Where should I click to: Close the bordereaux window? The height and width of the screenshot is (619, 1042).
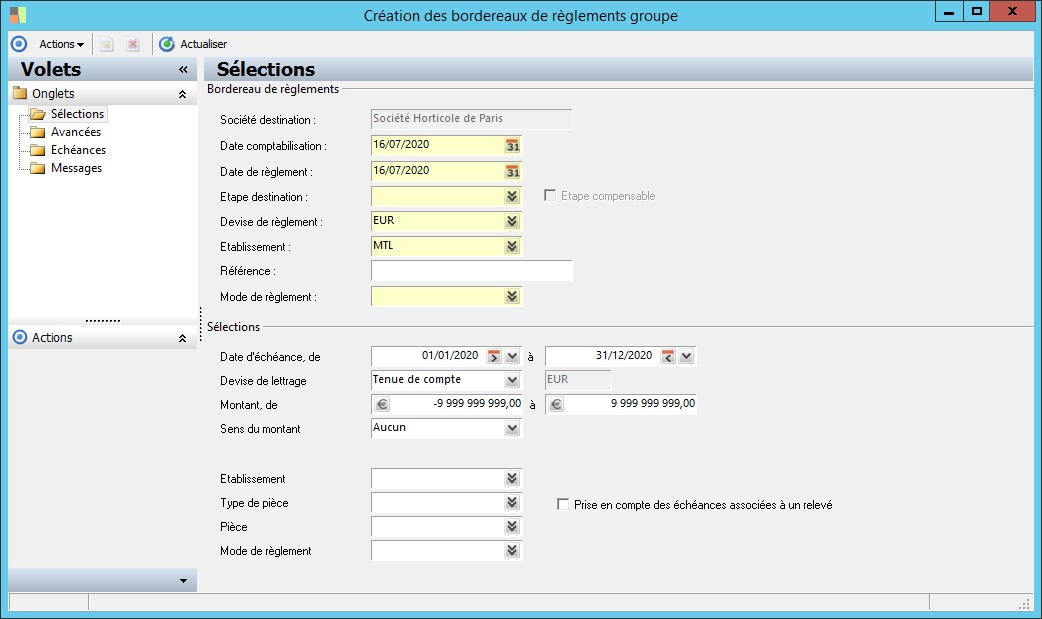pyautogui.click(x=1012, y=12)
